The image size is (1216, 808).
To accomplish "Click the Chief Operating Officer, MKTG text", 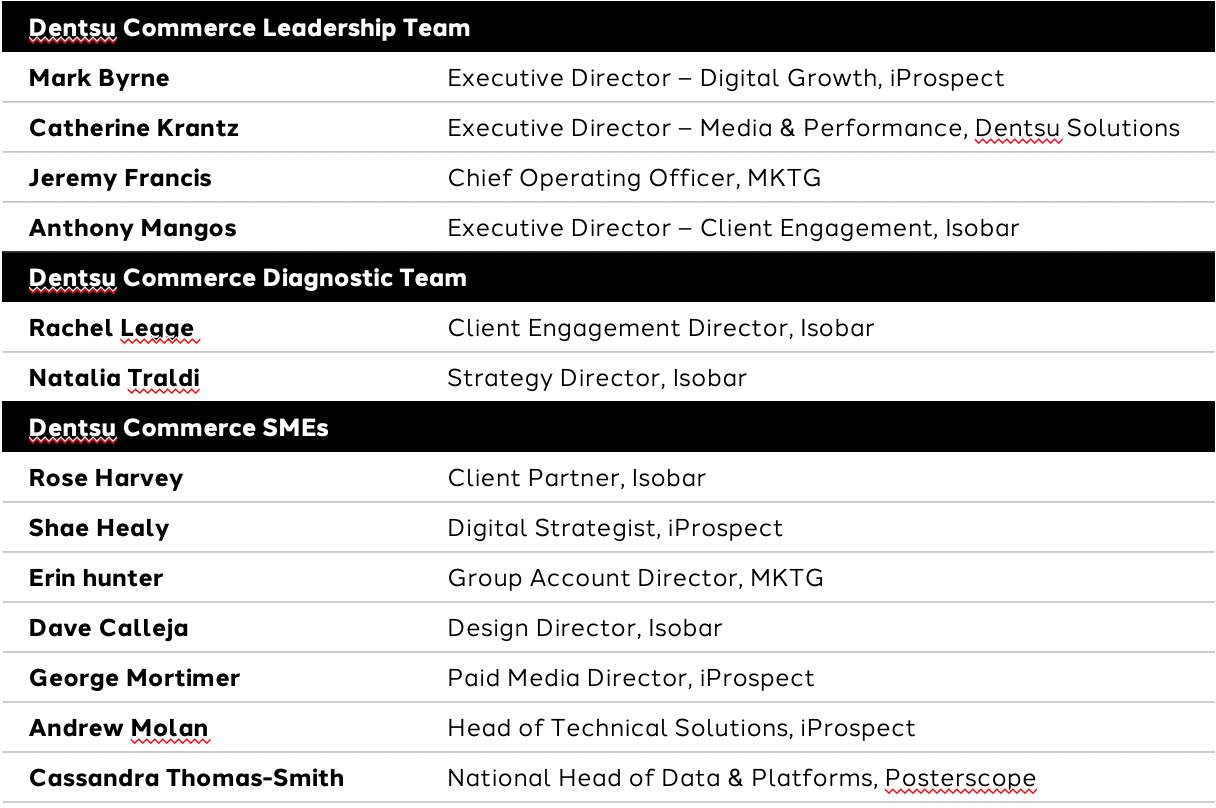I will (634, 178).
